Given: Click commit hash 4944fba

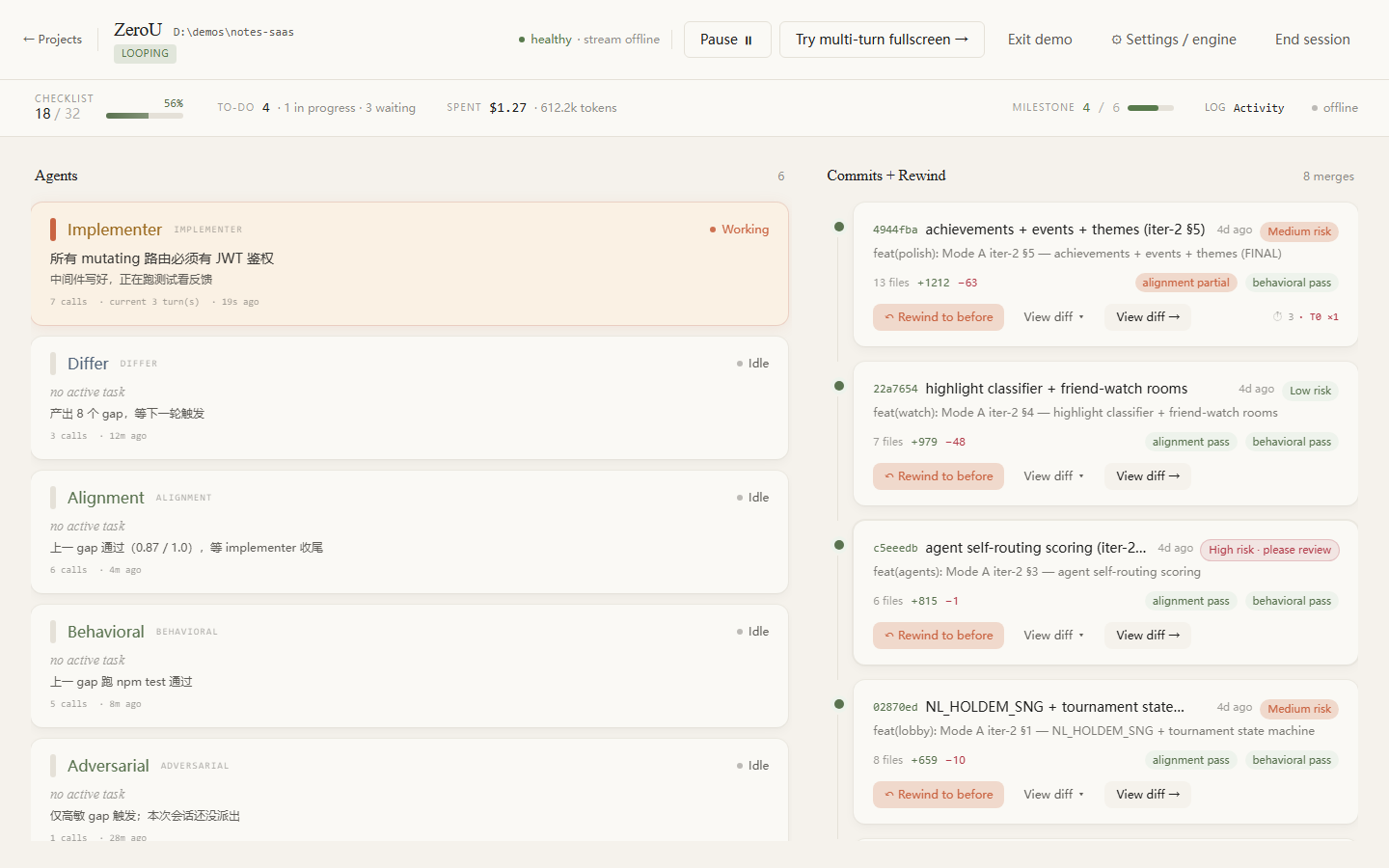Looking at the screenshot, I should [x=895, y=230].
